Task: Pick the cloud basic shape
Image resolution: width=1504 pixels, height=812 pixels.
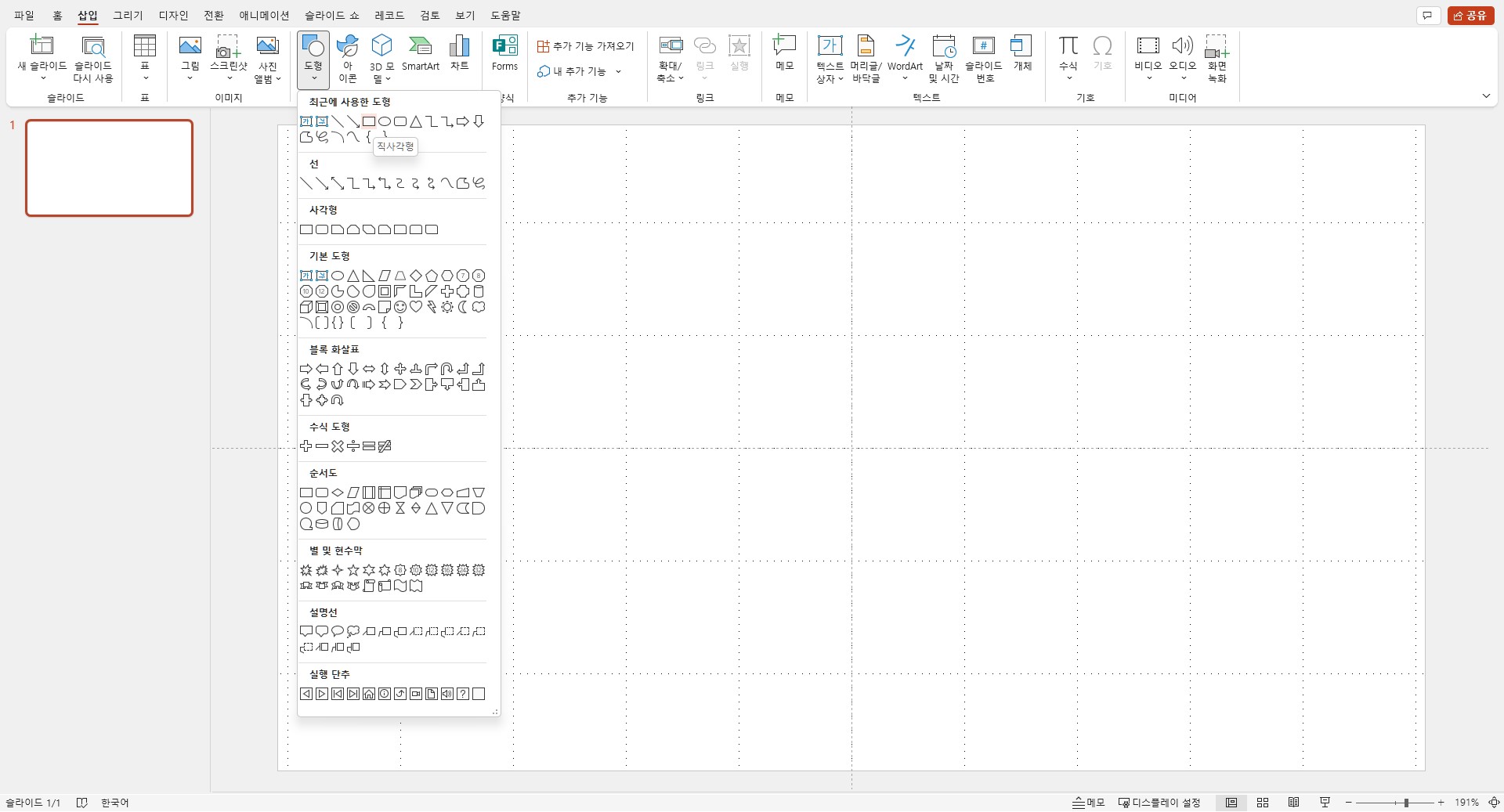Action: coord(479,307)
